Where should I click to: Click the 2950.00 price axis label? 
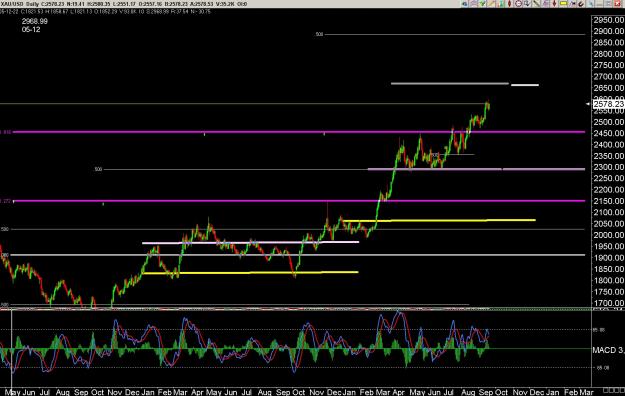609,20
